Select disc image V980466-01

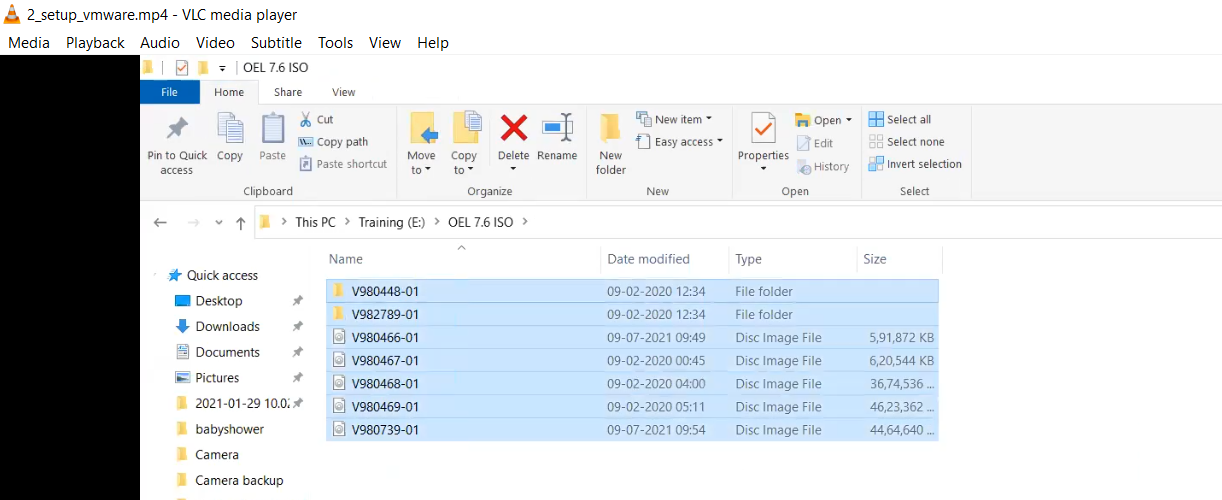[x=632, y=337]
